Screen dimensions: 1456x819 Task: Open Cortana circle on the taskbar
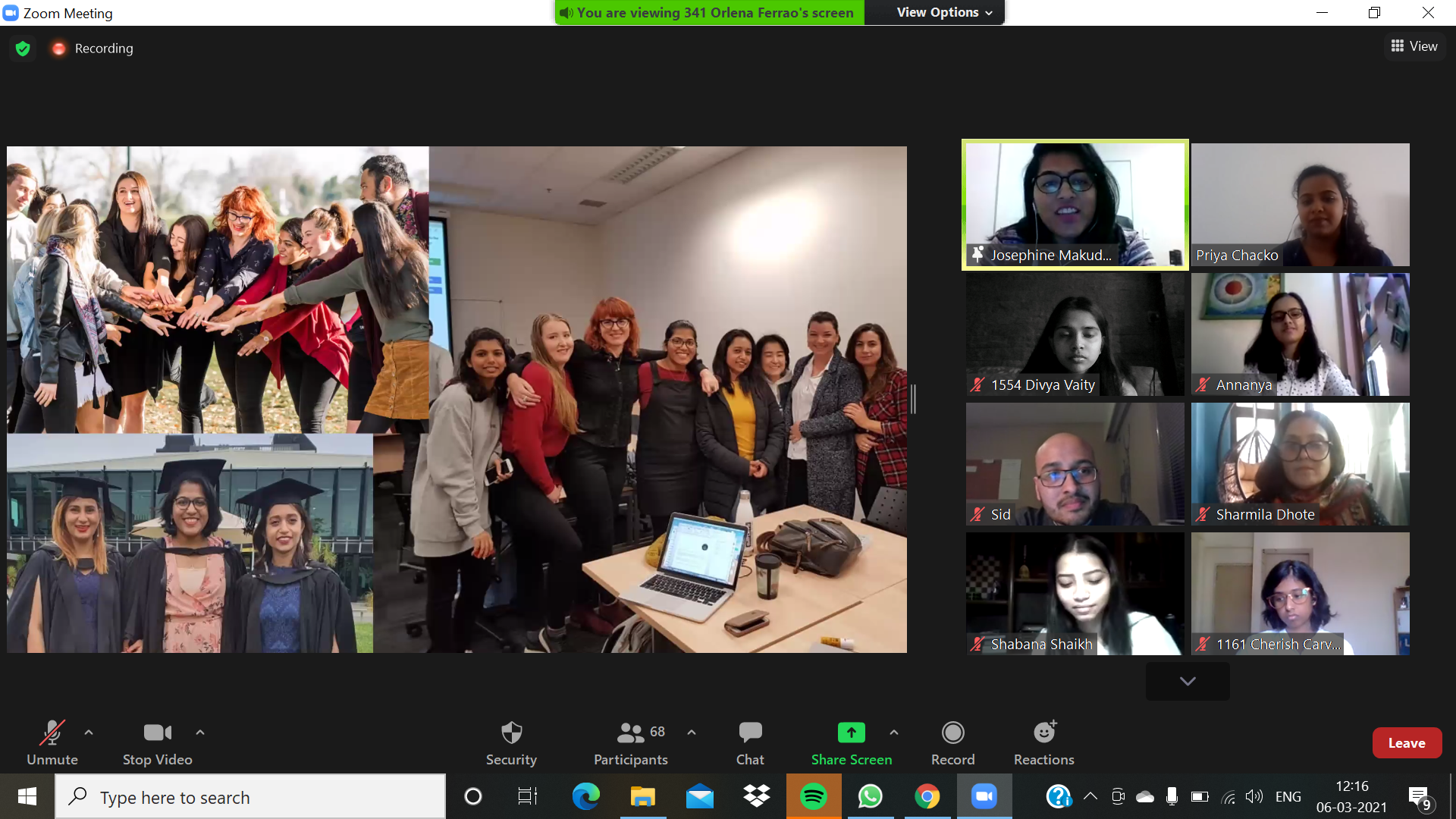(x=473, y=796)
